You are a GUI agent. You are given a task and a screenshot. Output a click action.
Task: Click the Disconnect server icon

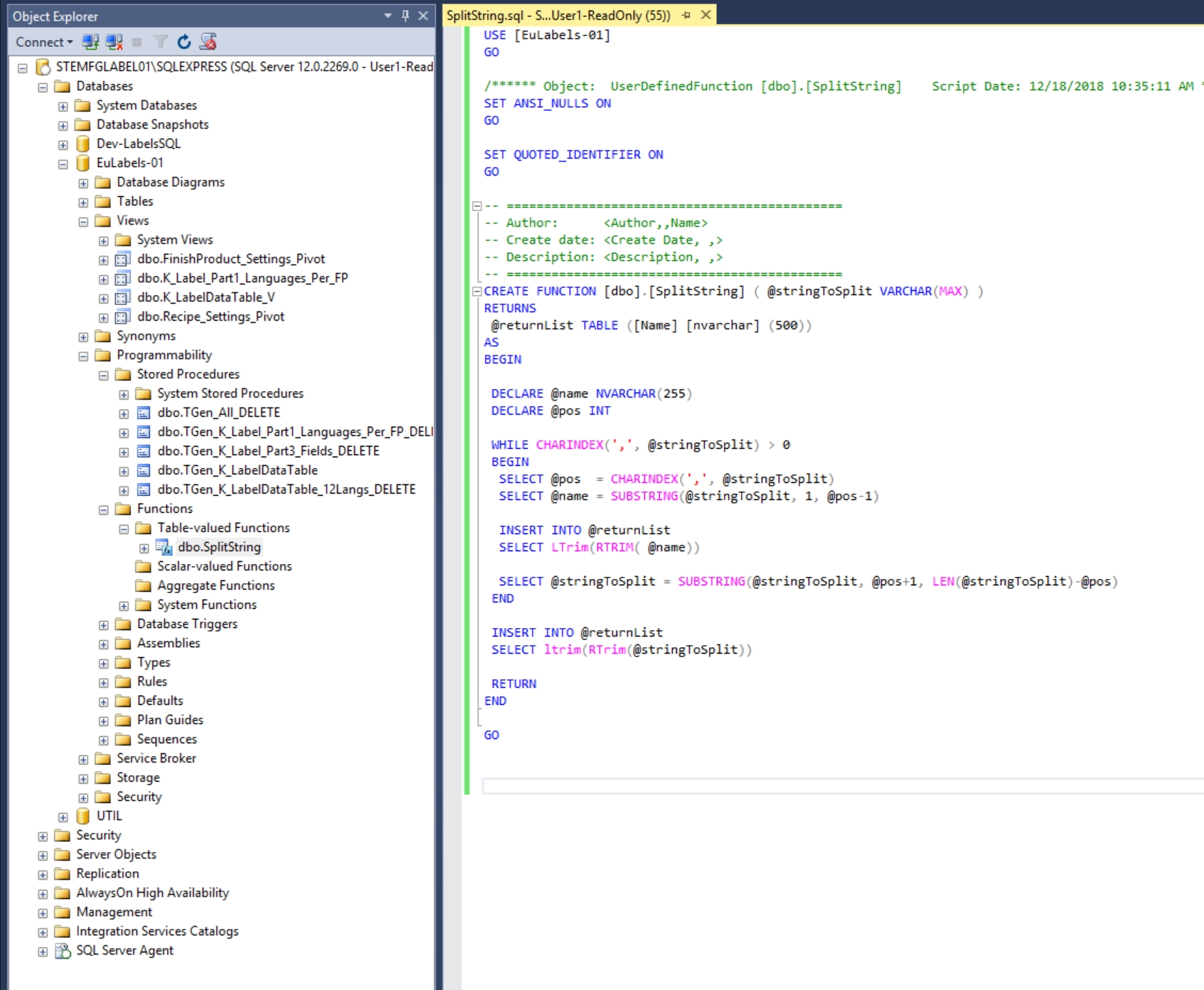114,42
